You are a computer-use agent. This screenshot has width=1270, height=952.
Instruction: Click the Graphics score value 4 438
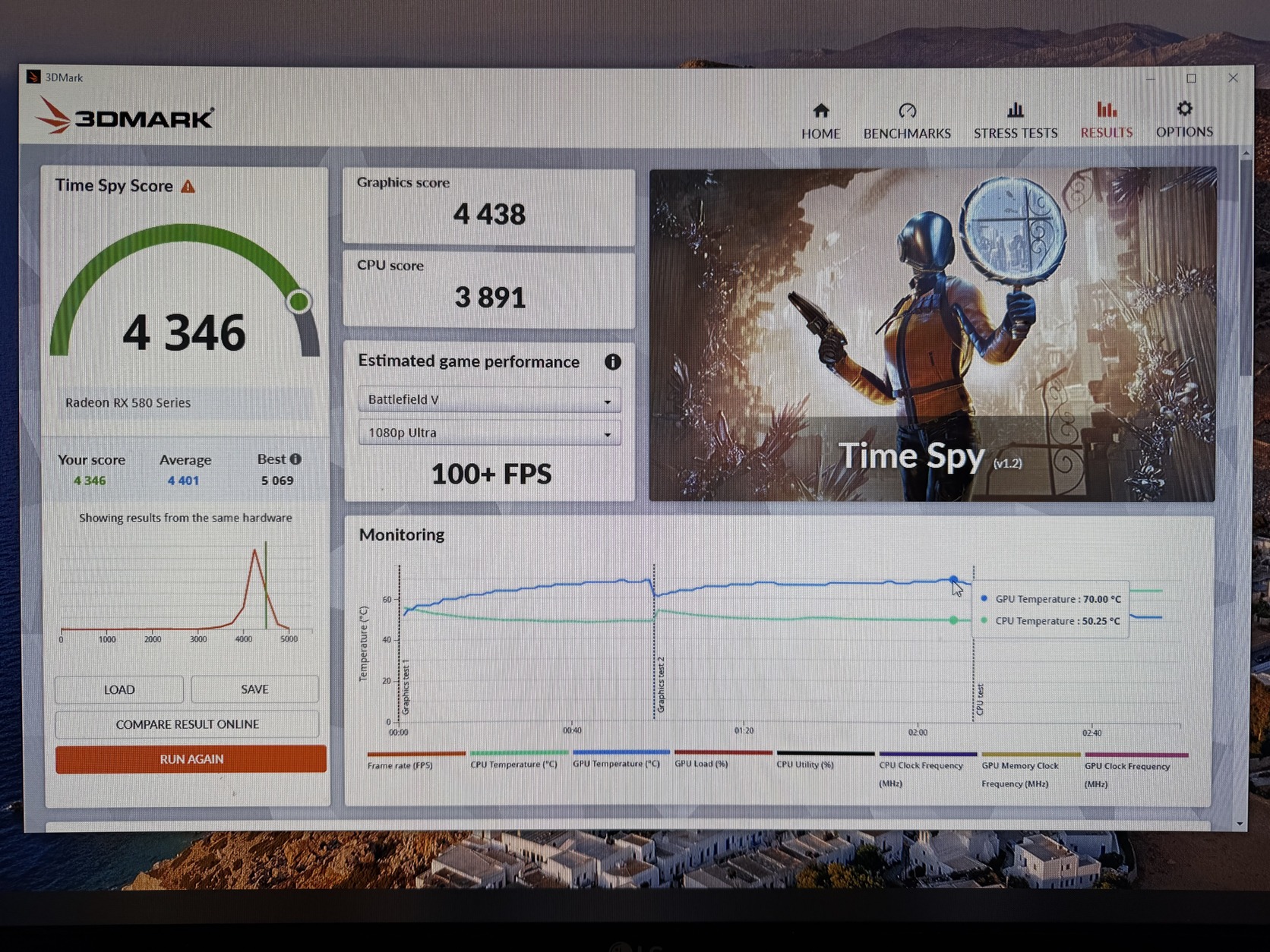(489, 214)
